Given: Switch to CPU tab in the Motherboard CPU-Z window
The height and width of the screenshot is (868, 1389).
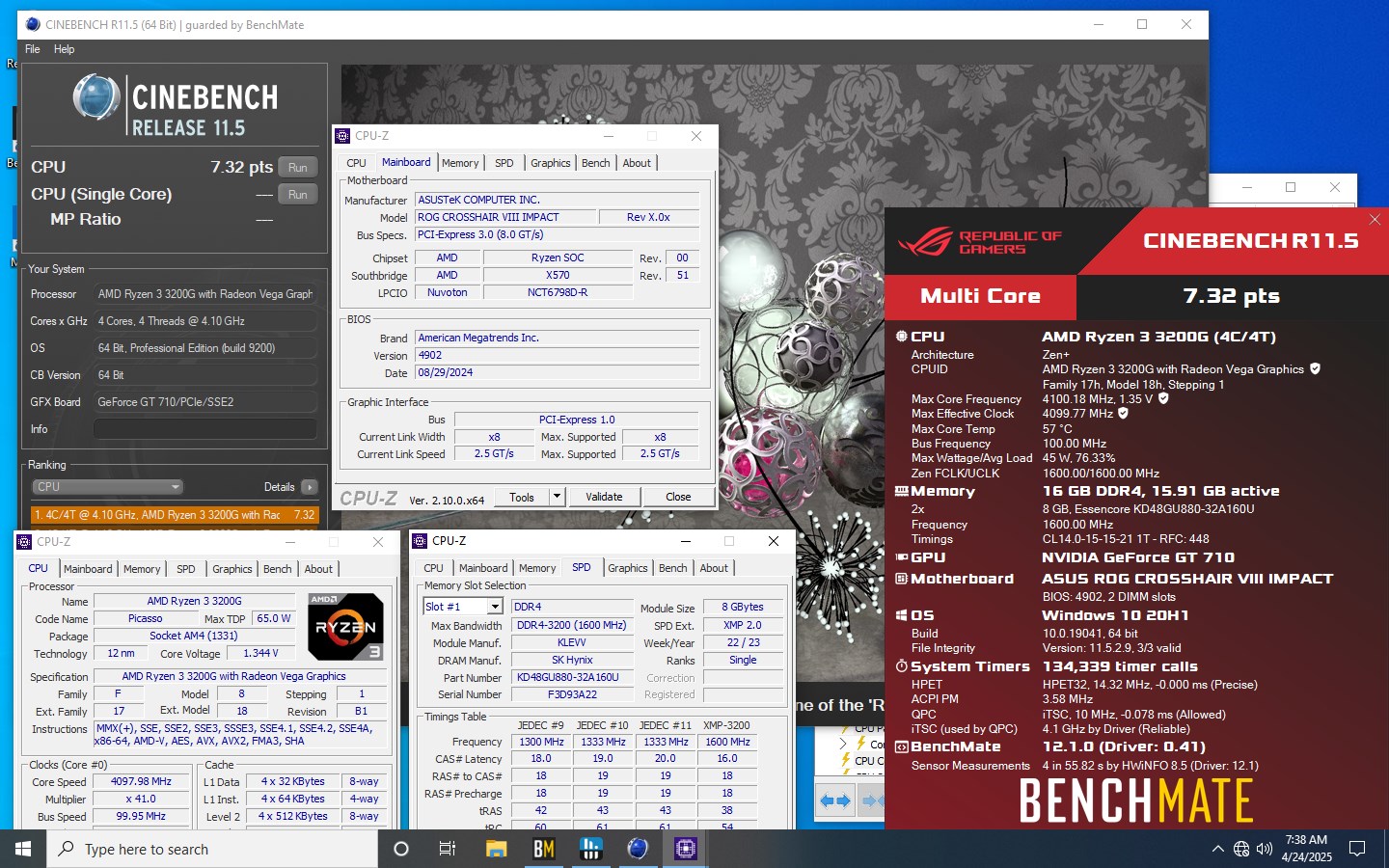Looking at the screenshot, I should tap(356, 163).
